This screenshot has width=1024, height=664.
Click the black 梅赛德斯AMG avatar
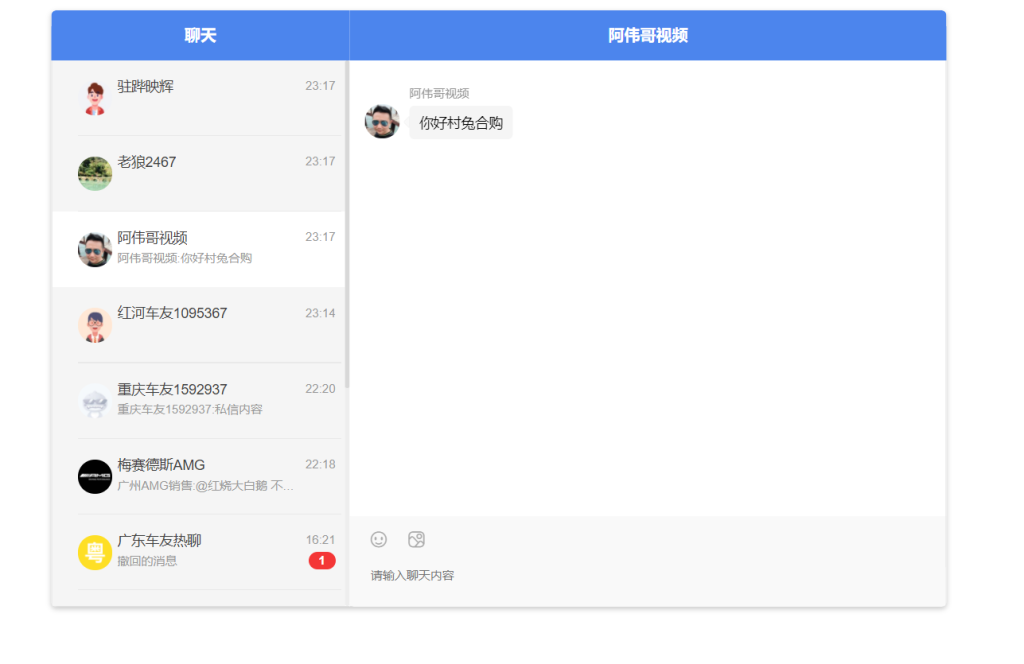pos(94,476)
